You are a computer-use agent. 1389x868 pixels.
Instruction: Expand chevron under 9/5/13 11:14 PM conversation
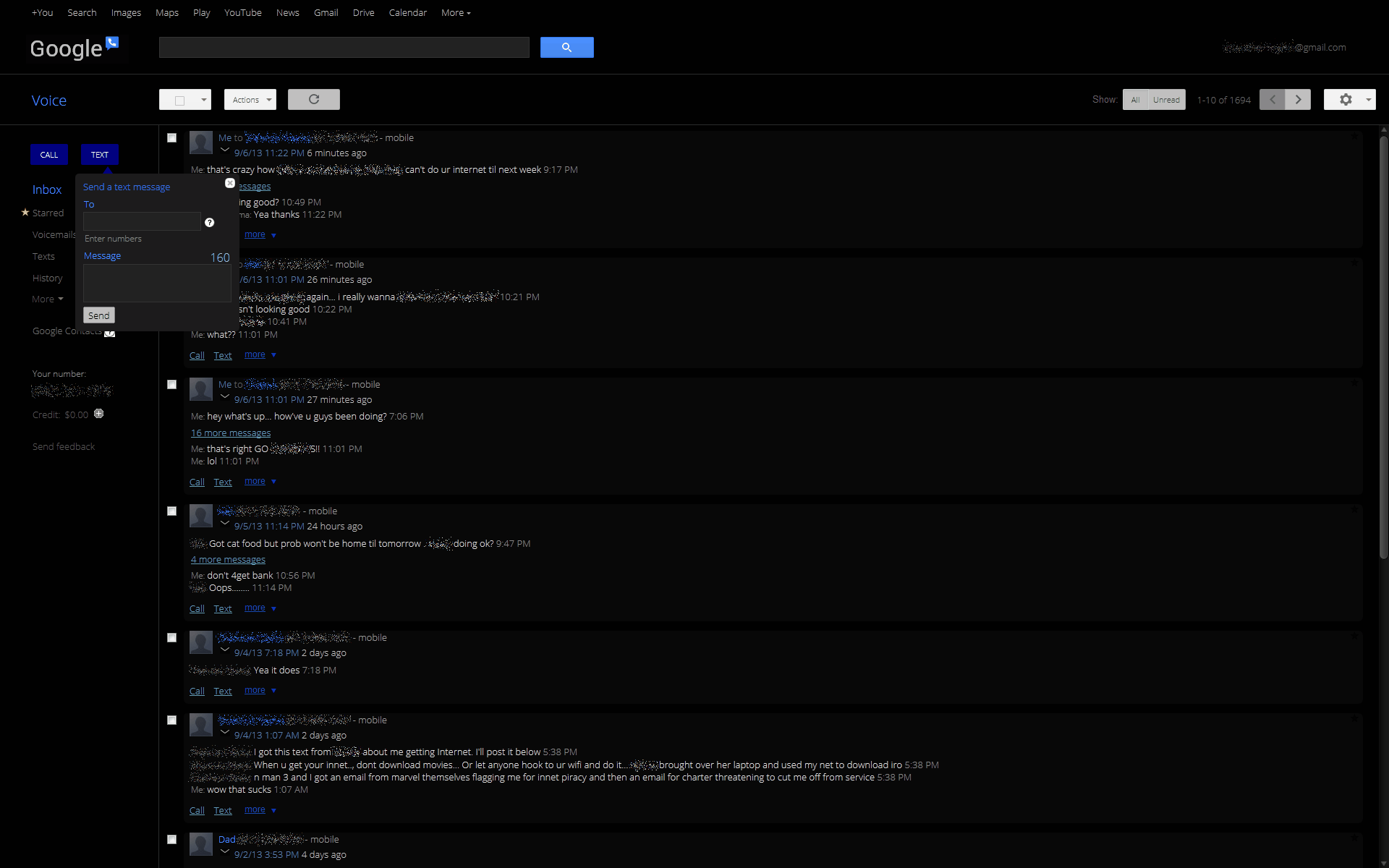[224, 524]
